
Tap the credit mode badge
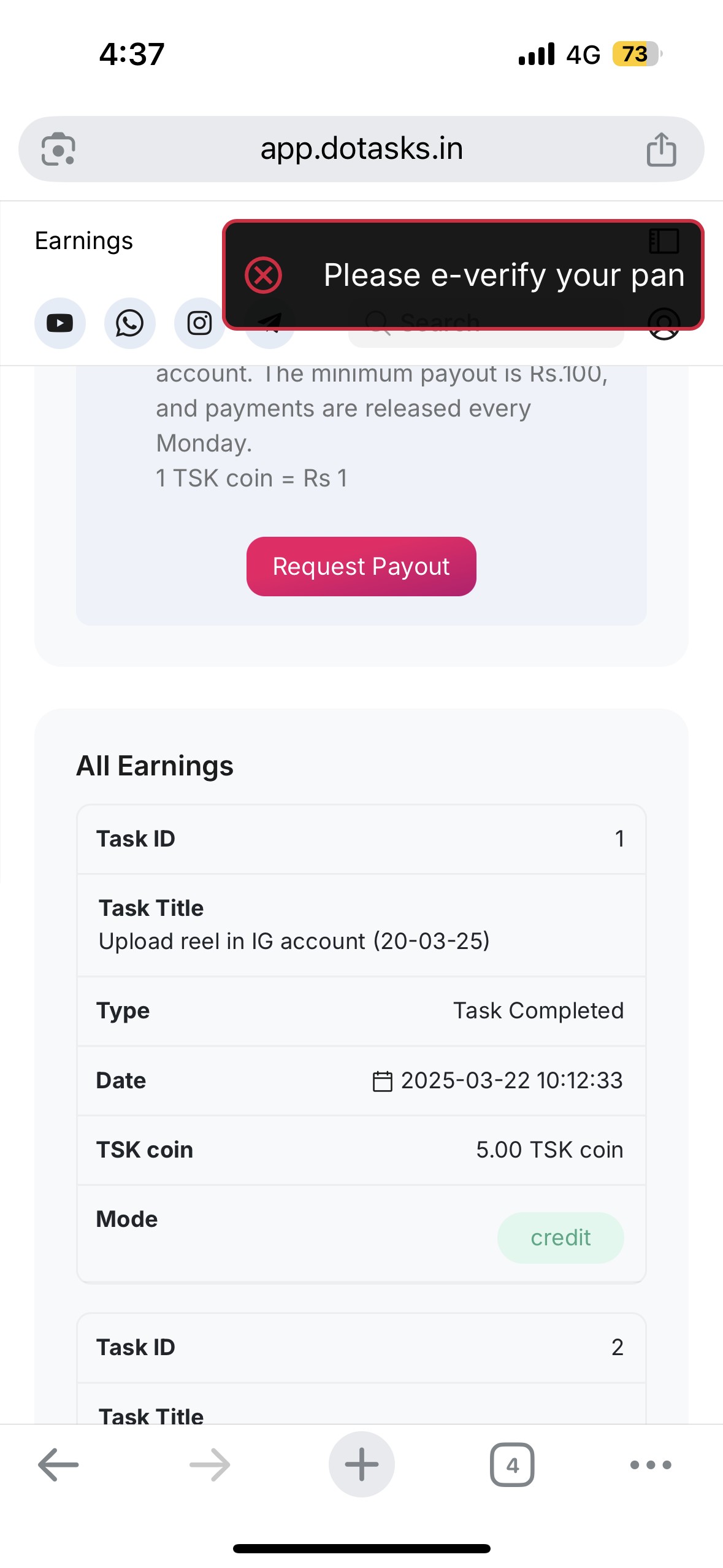(x=560, y=1238)
